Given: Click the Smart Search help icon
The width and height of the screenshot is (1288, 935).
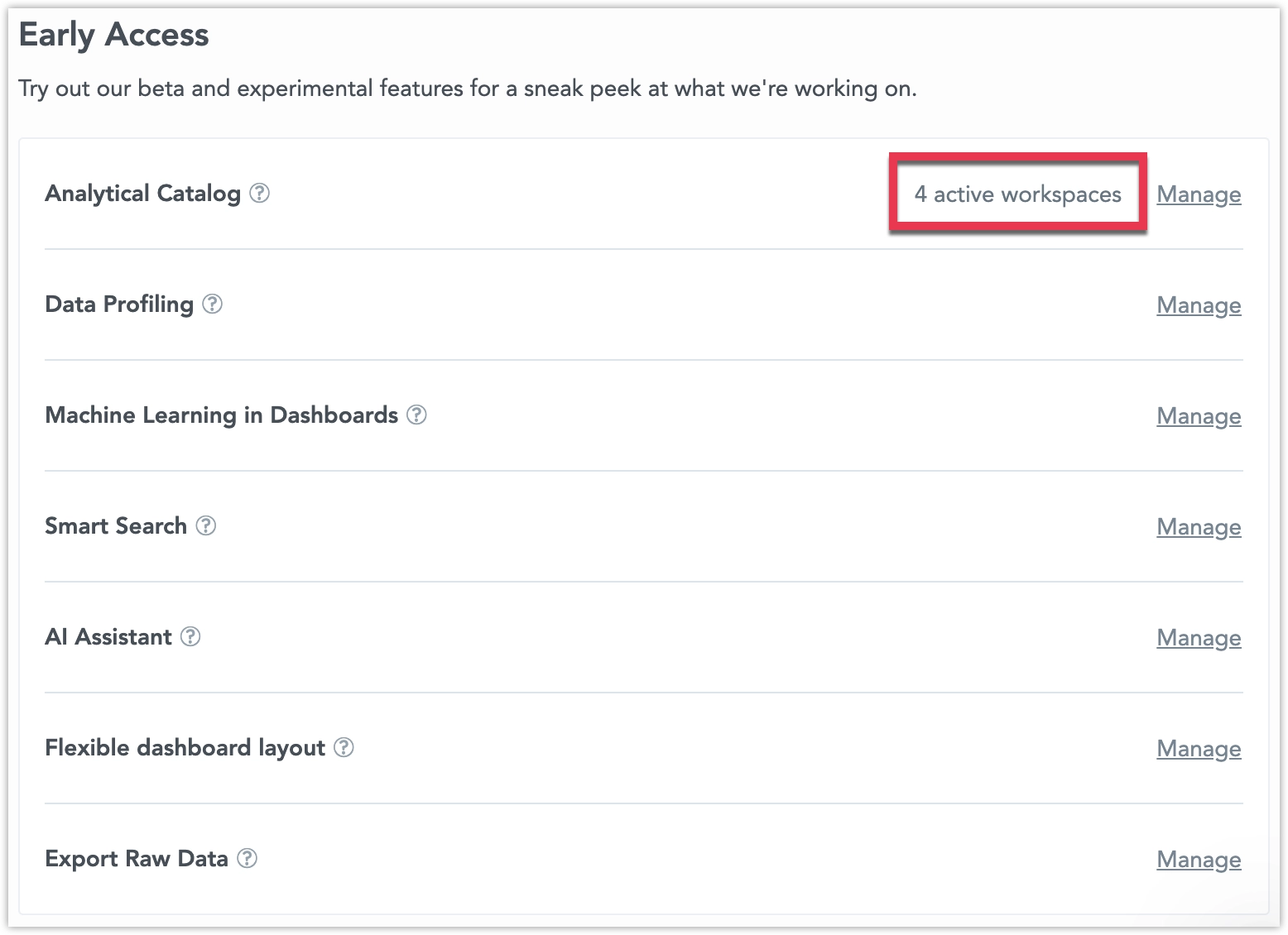Looking at the screenshot, I should pos(207,526).
